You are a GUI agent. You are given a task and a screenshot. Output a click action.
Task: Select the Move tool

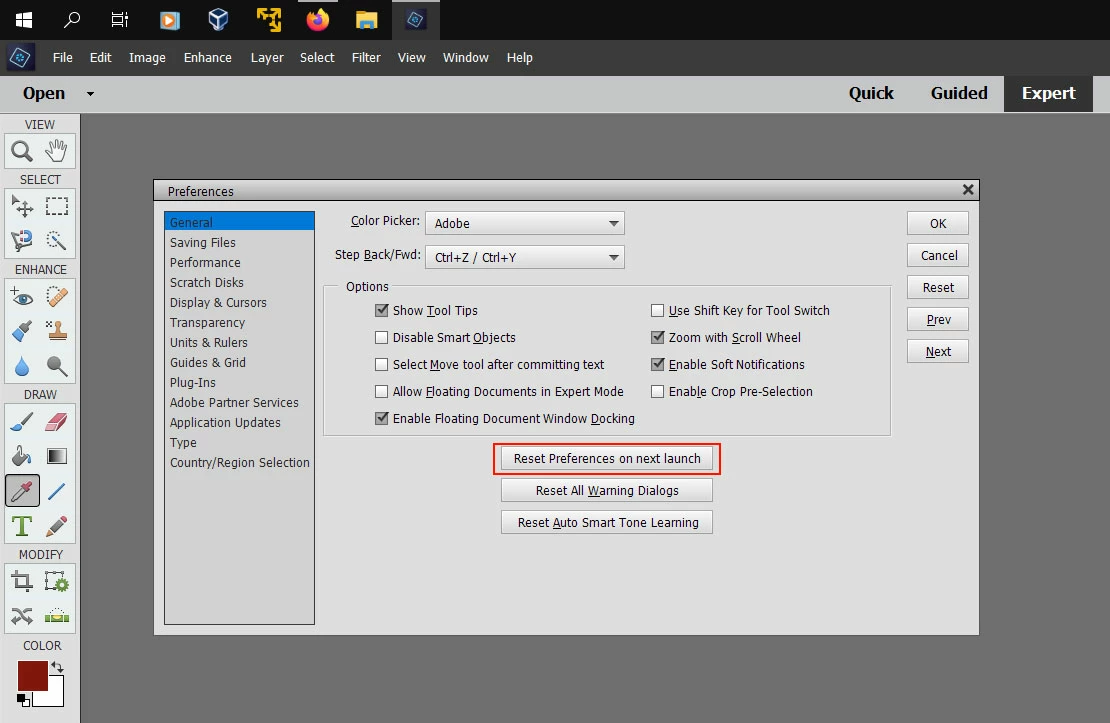pos(22,206)
